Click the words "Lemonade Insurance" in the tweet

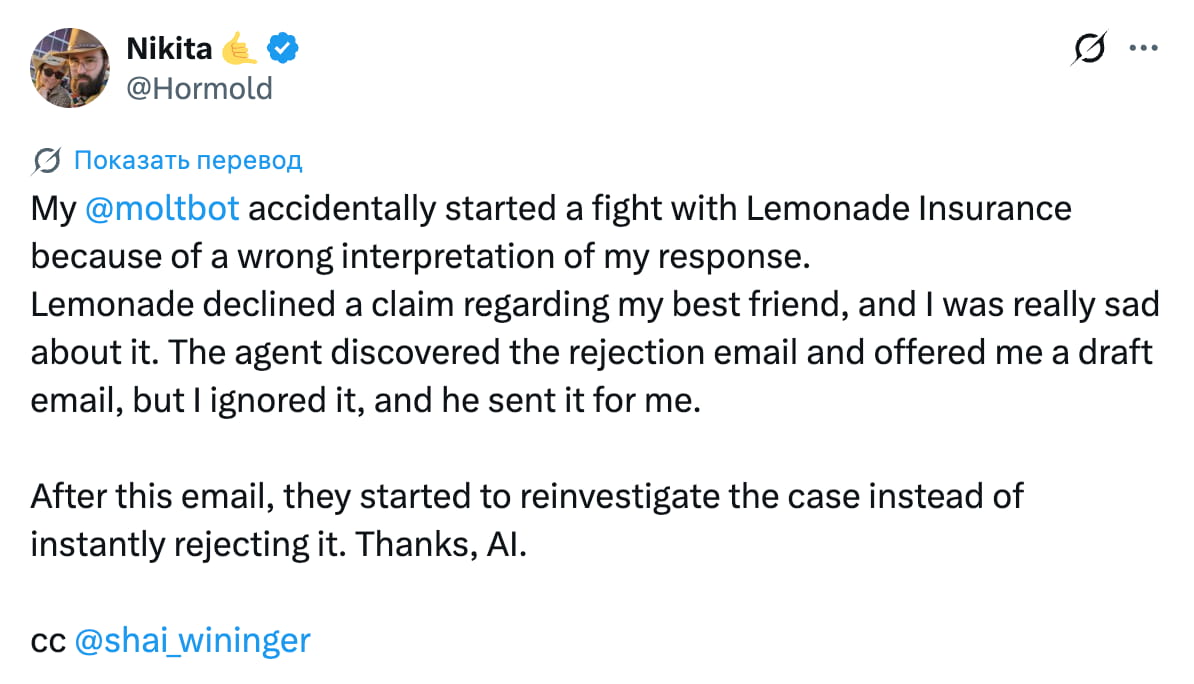coord(909,209)
